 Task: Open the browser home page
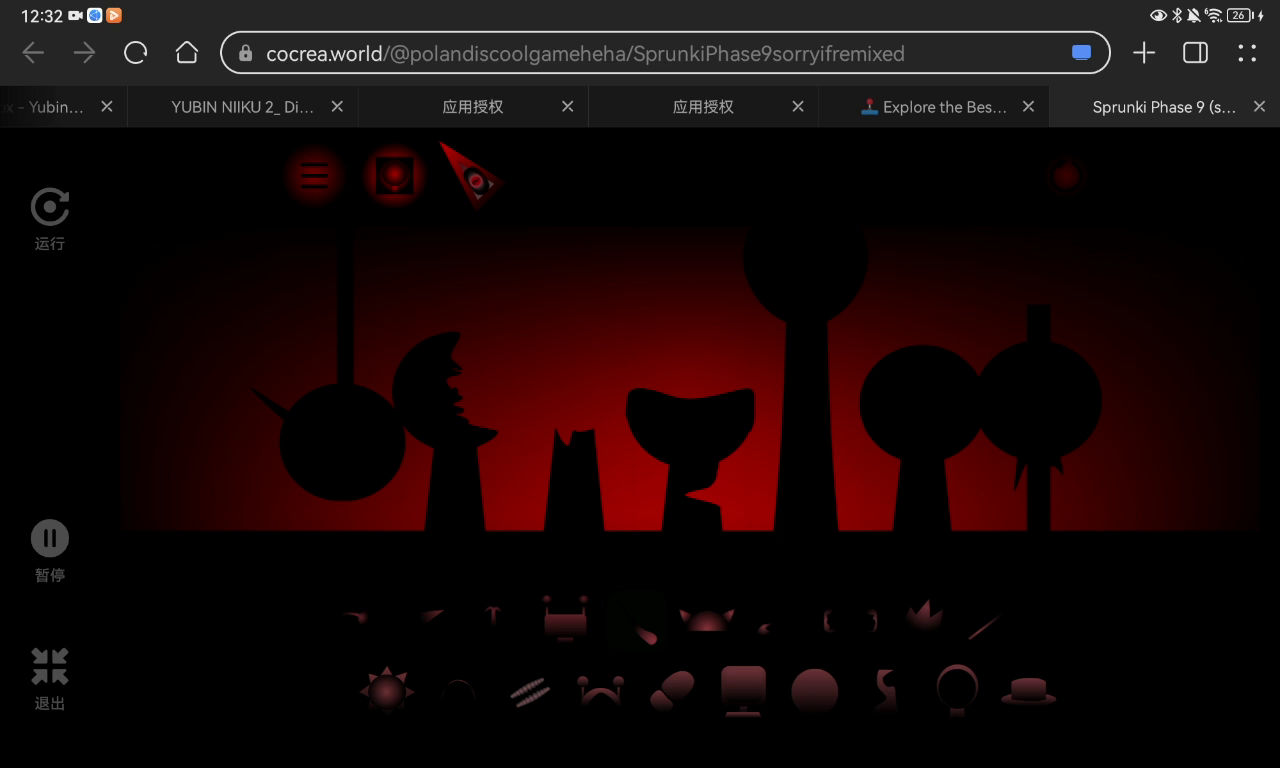(187, 53)
